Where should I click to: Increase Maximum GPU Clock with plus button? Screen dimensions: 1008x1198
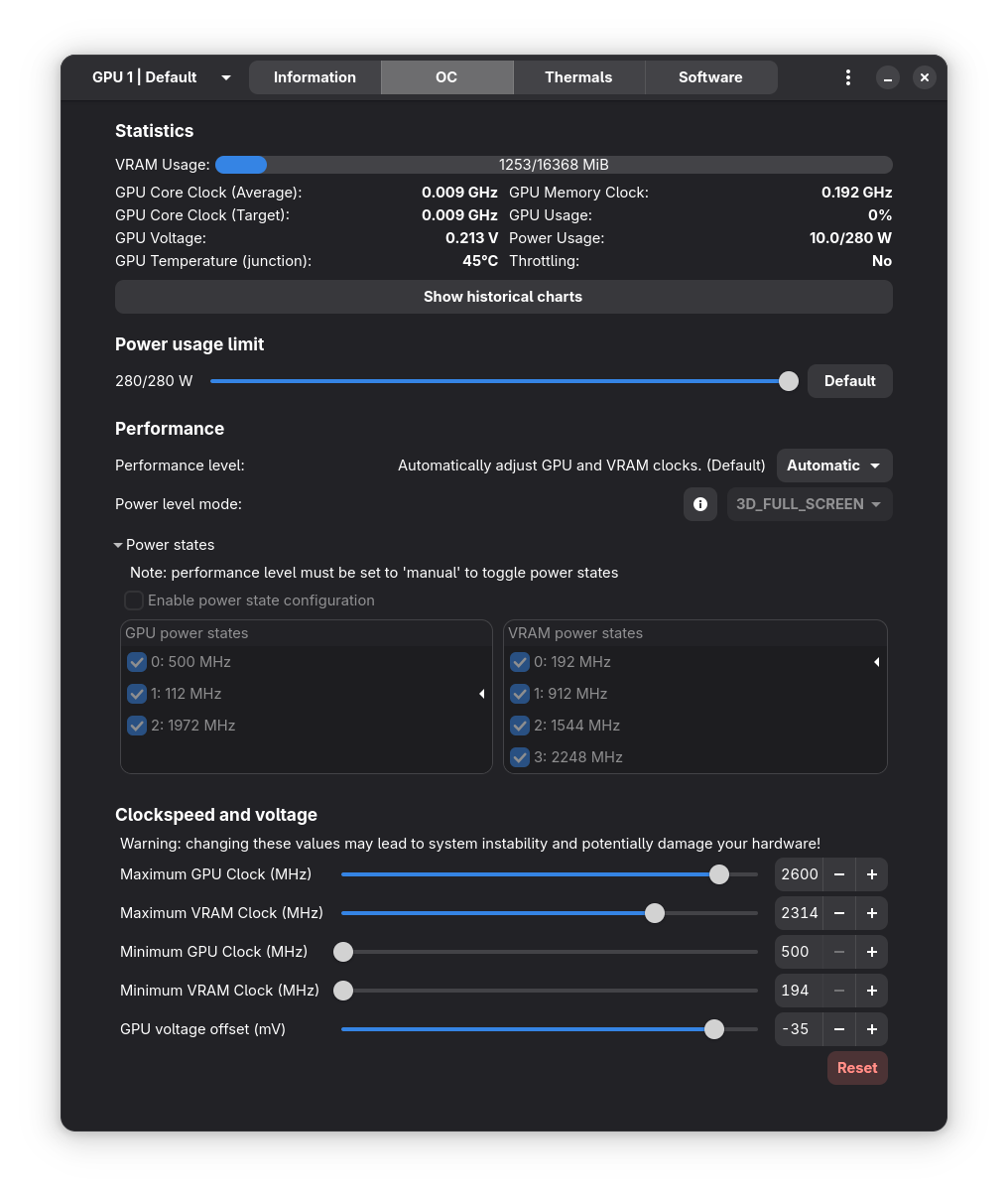[872, 874]
